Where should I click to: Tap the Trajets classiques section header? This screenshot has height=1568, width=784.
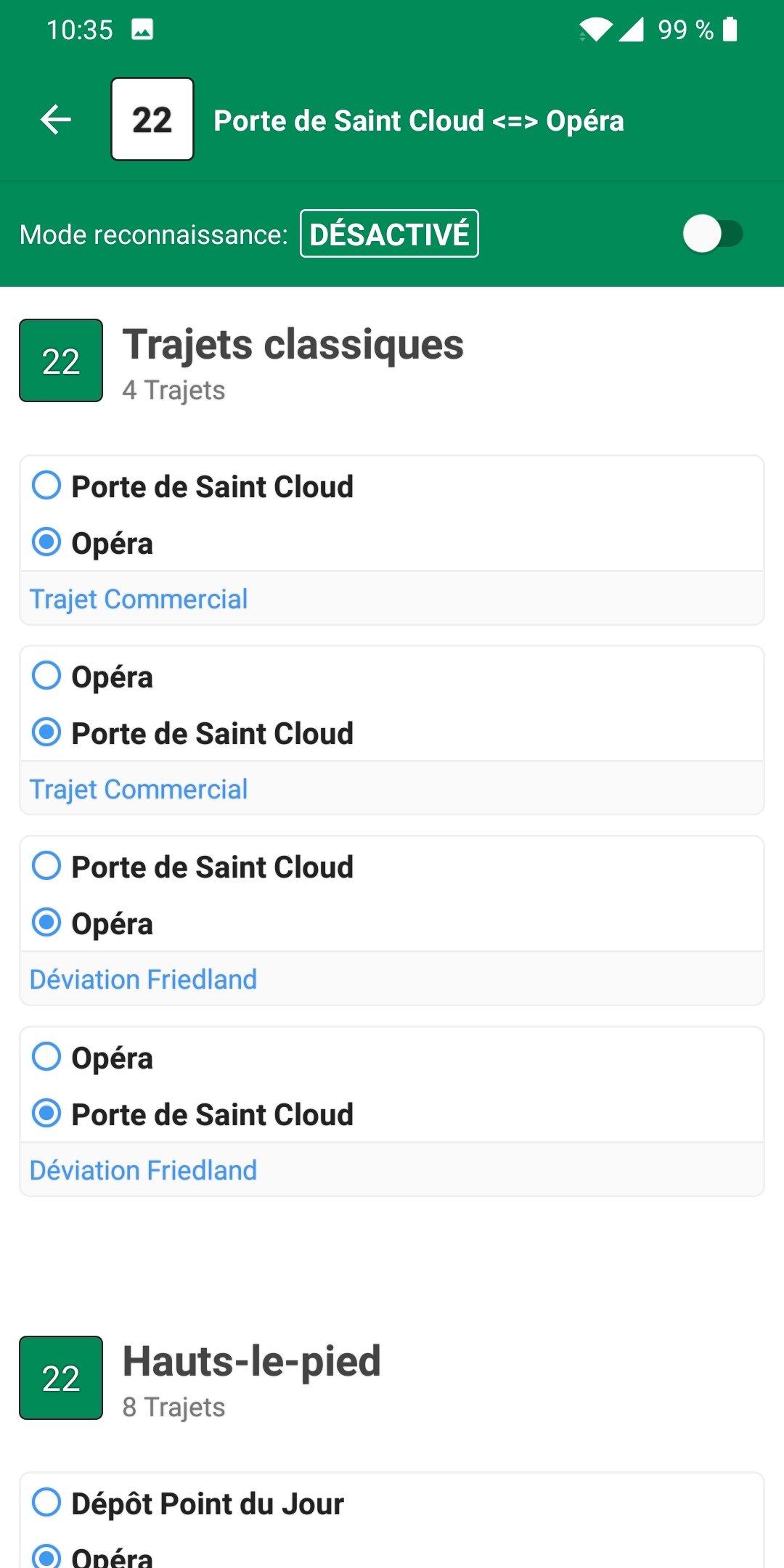tap(293, 345)
